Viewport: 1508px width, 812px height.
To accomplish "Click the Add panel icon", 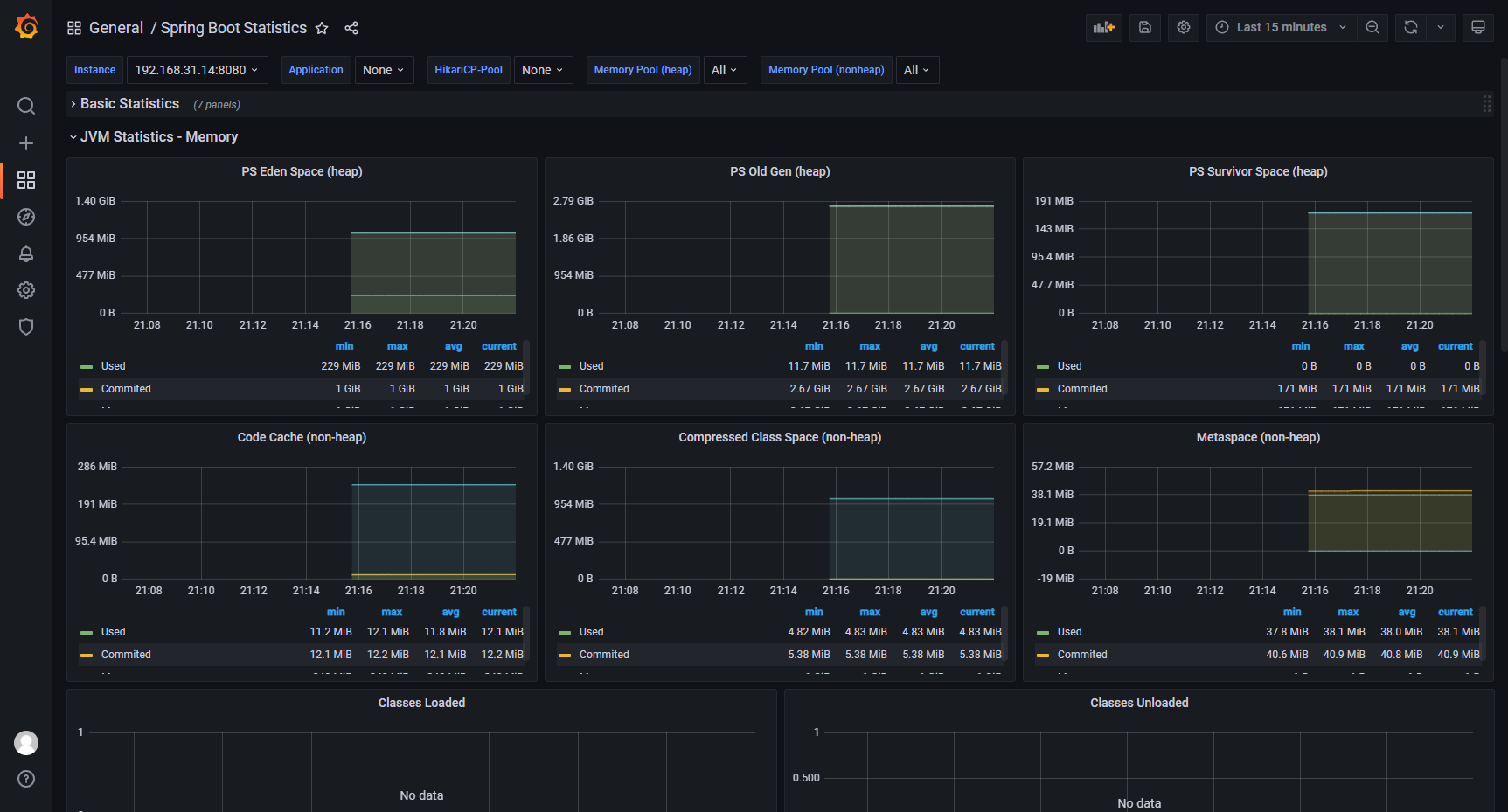I will [x=1104, y=27].
